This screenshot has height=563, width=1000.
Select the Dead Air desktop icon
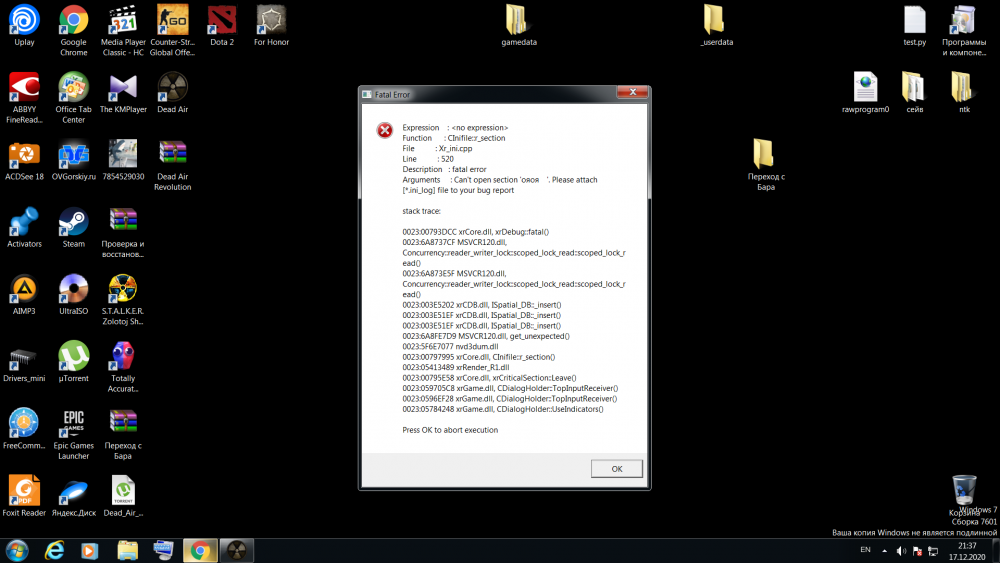(x=172, y=90)
